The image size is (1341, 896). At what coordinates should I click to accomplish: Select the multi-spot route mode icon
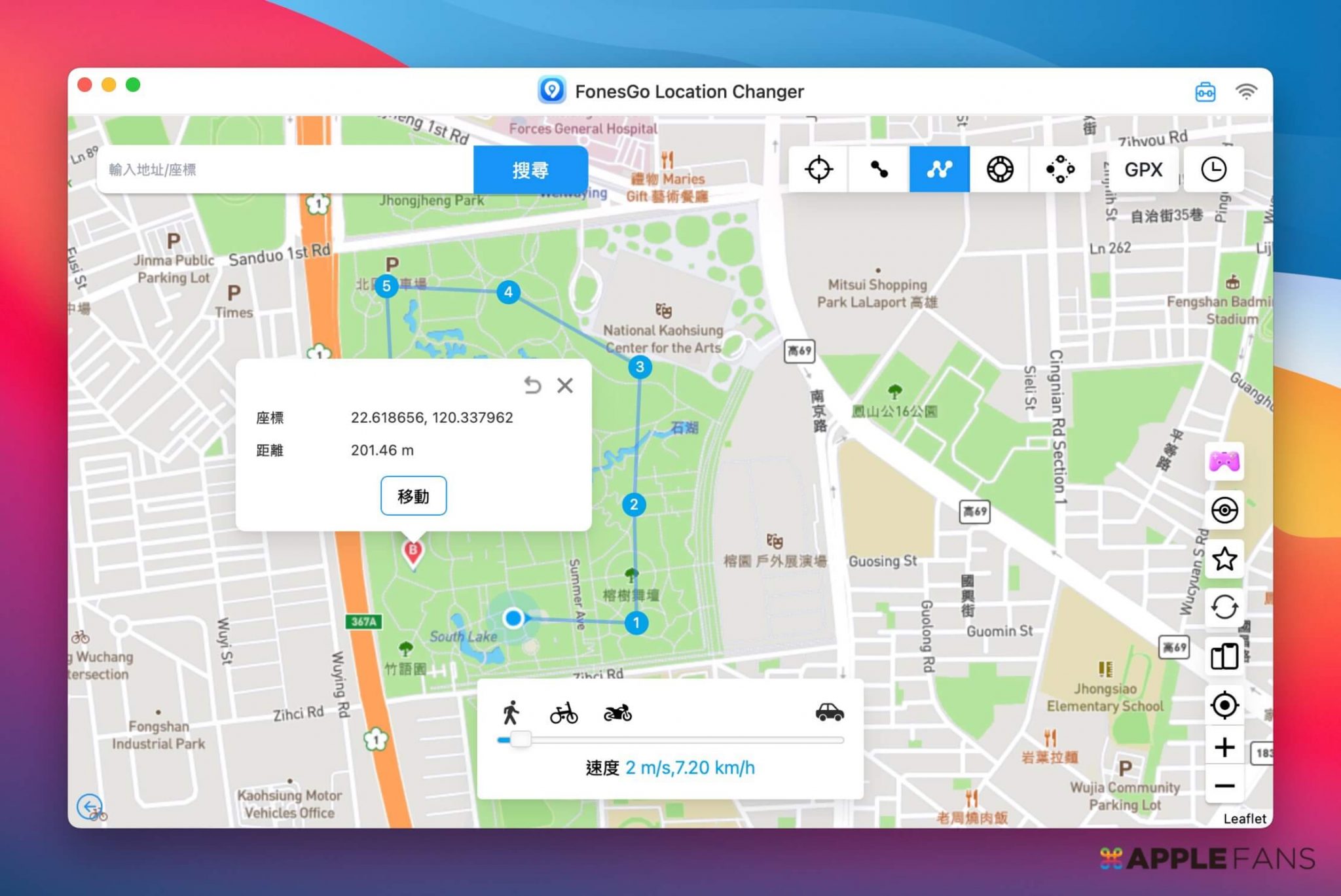pyautogui.click(x=939, y=170)
